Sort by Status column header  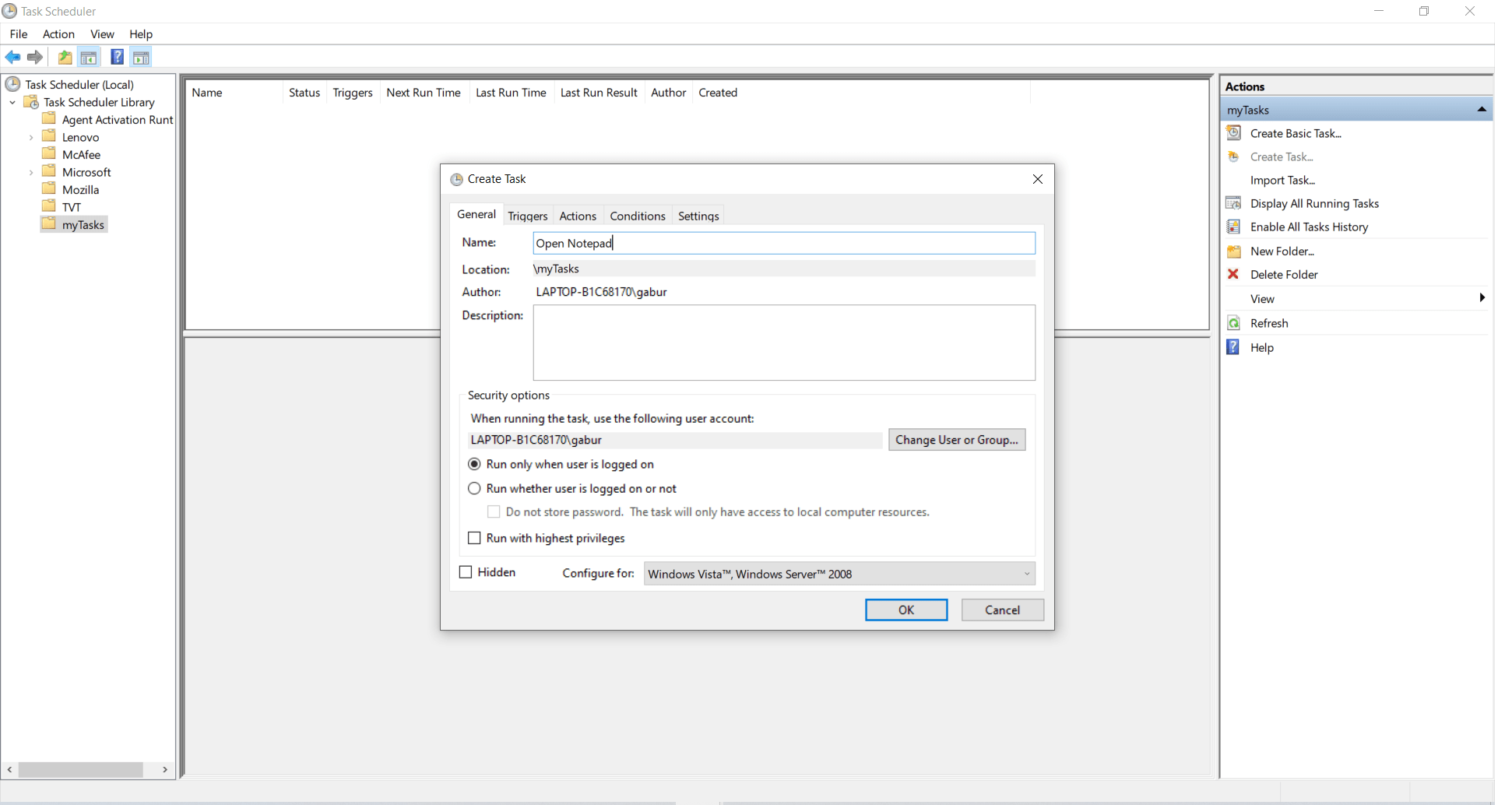click(304, 93)
